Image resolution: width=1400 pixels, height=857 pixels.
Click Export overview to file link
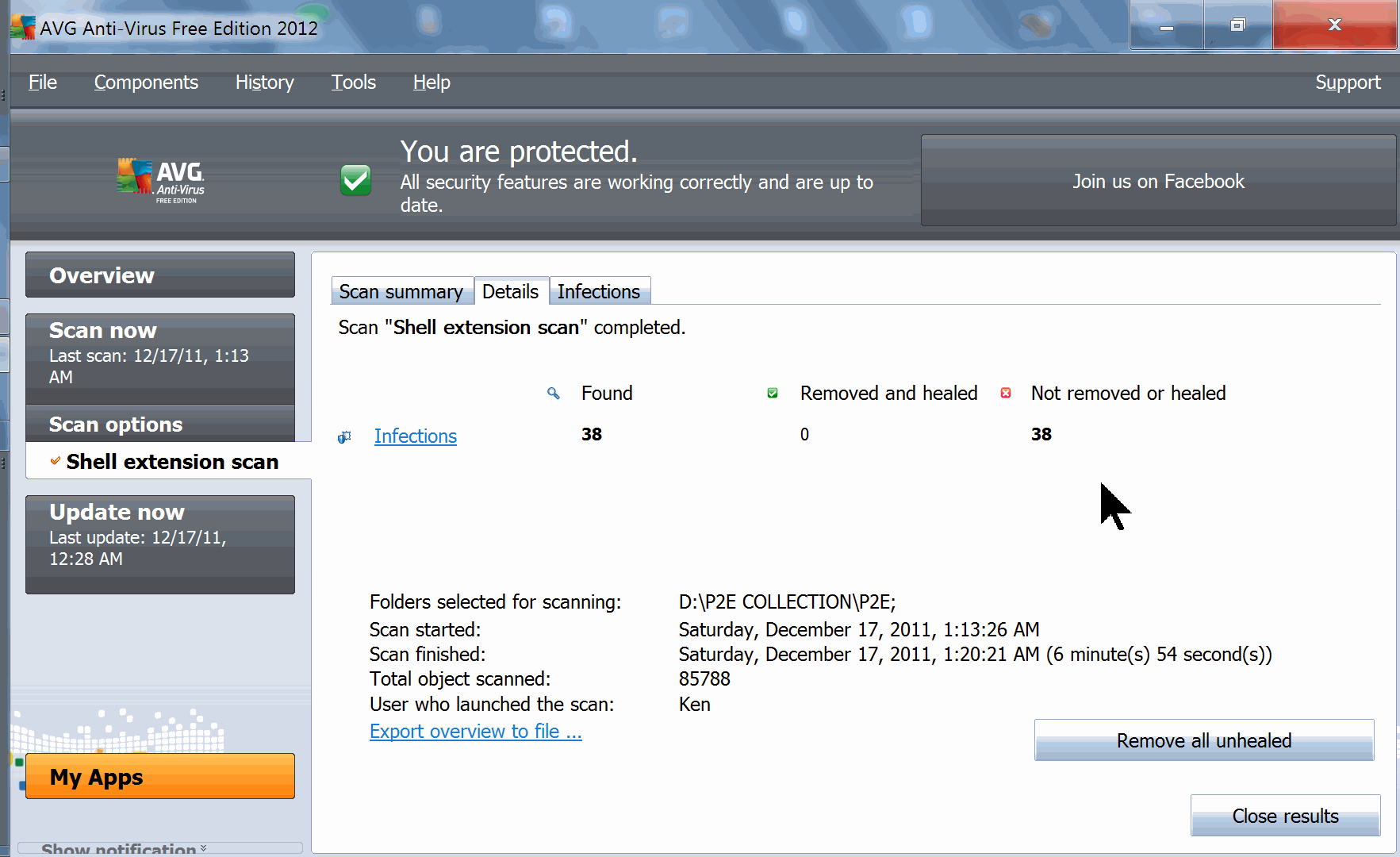tap(476, 732)
